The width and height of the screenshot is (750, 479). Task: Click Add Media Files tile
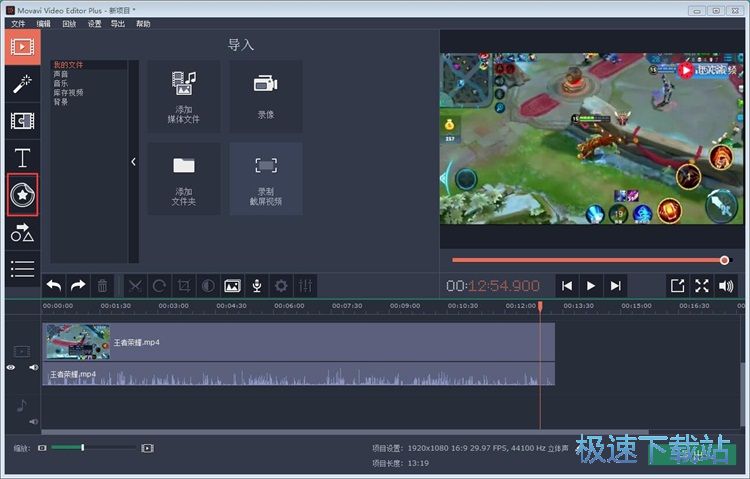(x=184, y=97)
